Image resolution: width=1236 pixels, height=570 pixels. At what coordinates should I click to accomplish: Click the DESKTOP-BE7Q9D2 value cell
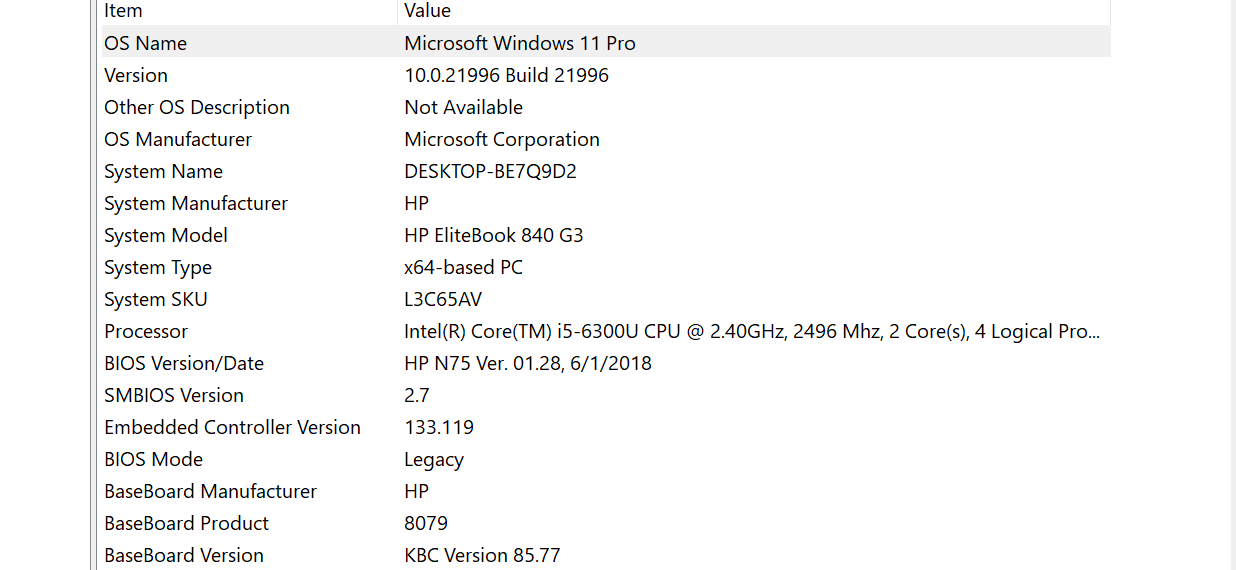(x=490, y=171)
